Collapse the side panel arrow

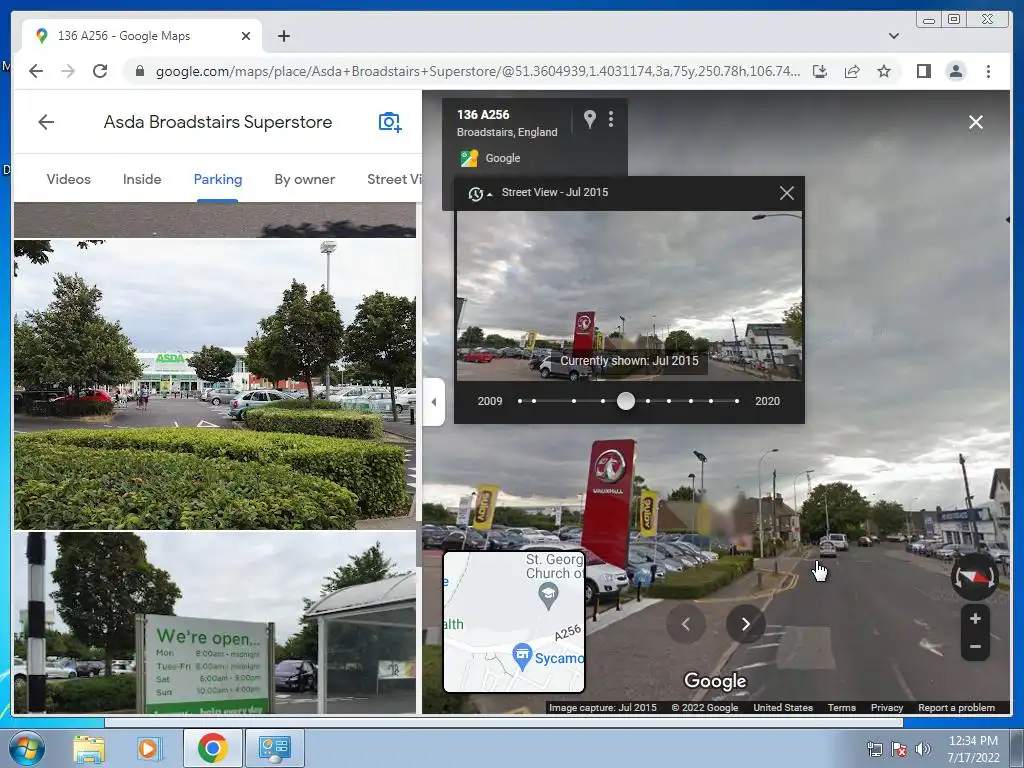tap(434, 402)
